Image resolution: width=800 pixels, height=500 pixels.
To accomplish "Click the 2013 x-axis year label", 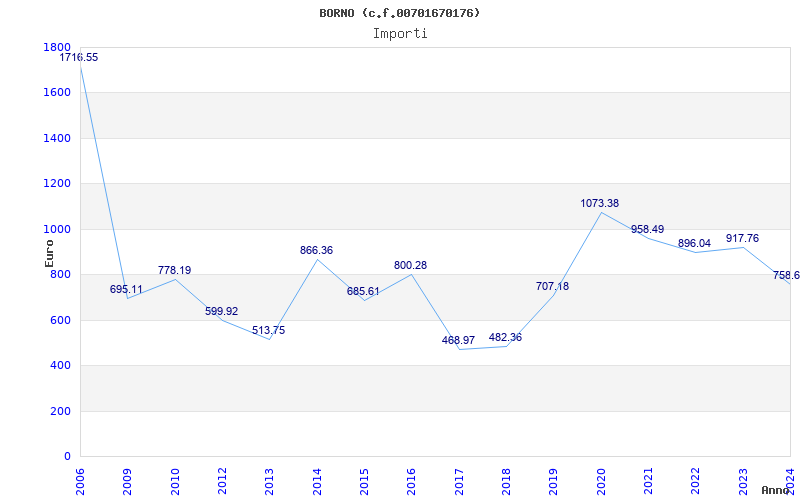I will pos(269,481).
